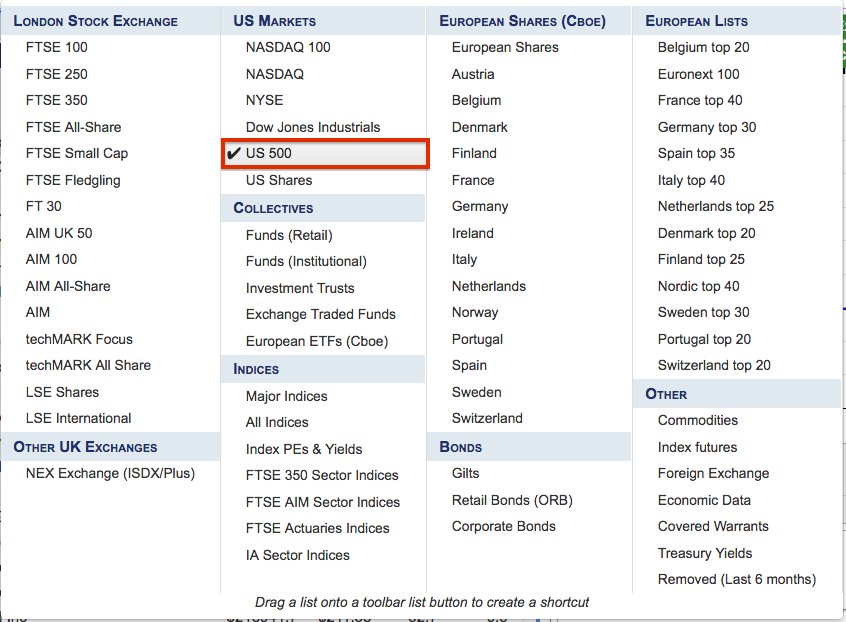The image size is (846, 622).
Task: Open Euronext 100 list
Action: point(699,74)
